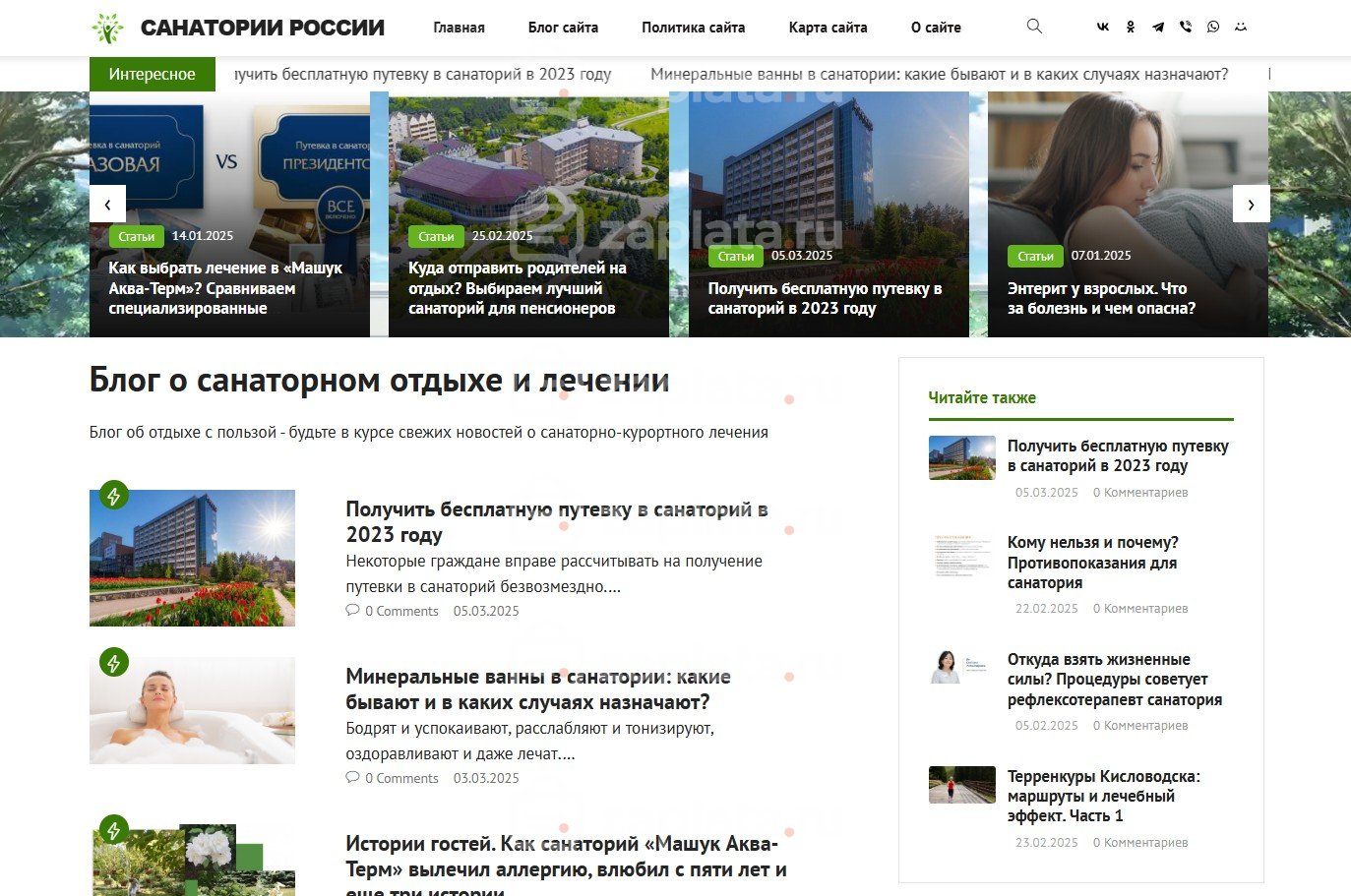Open the smiley face social icon
Viewport: 1351px width, 896px height.
1241,28
